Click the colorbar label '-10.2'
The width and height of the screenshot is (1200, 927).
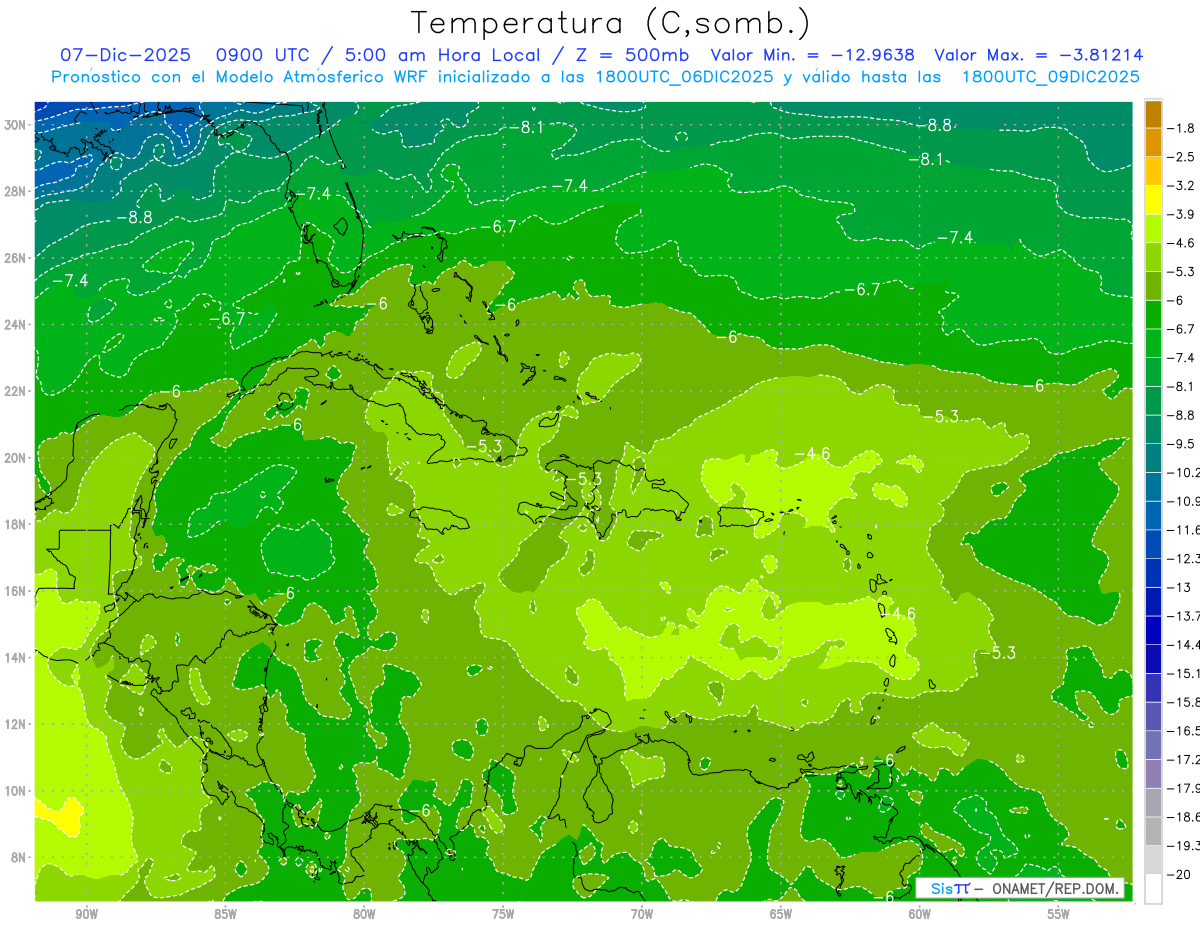pyautogui.click(x=1183, y=472)
